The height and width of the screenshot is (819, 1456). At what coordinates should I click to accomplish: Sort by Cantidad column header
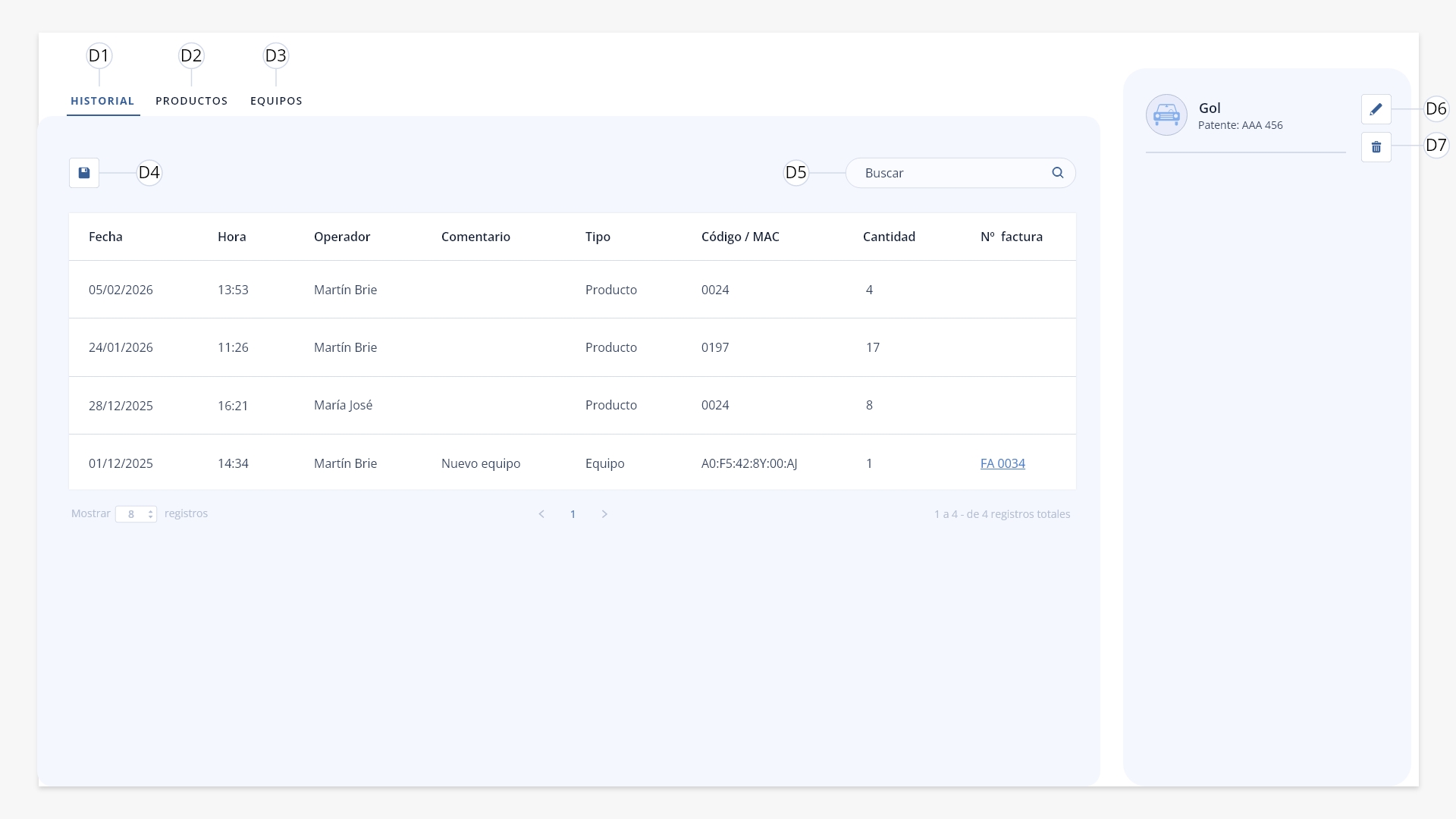tap(889, 237)
